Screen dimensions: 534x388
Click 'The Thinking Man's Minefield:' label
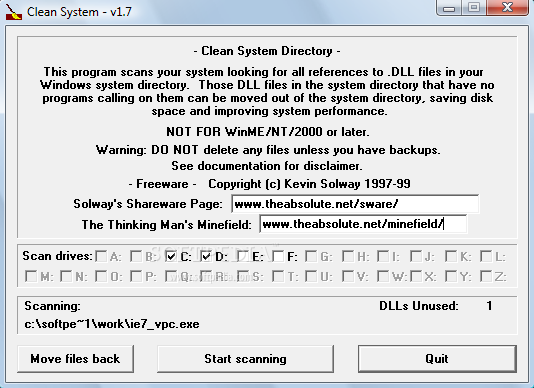coord(167,224)
